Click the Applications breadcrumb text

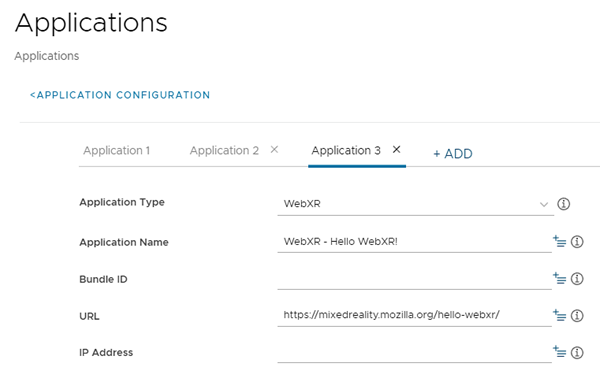[47, 56]
